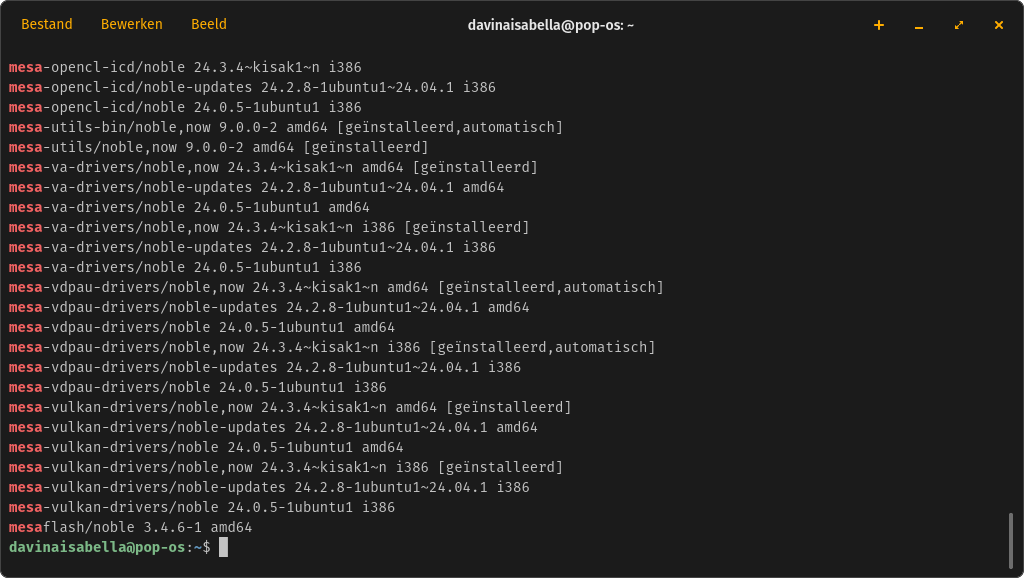This screenshot has width=1024, height=578.
Task: Click the davinaisabella@pop-os window title
Action: tap(551, 25)
